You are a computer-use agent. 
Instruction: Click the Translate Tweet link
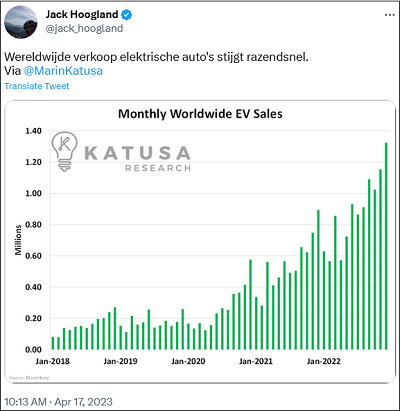point(37,86)
